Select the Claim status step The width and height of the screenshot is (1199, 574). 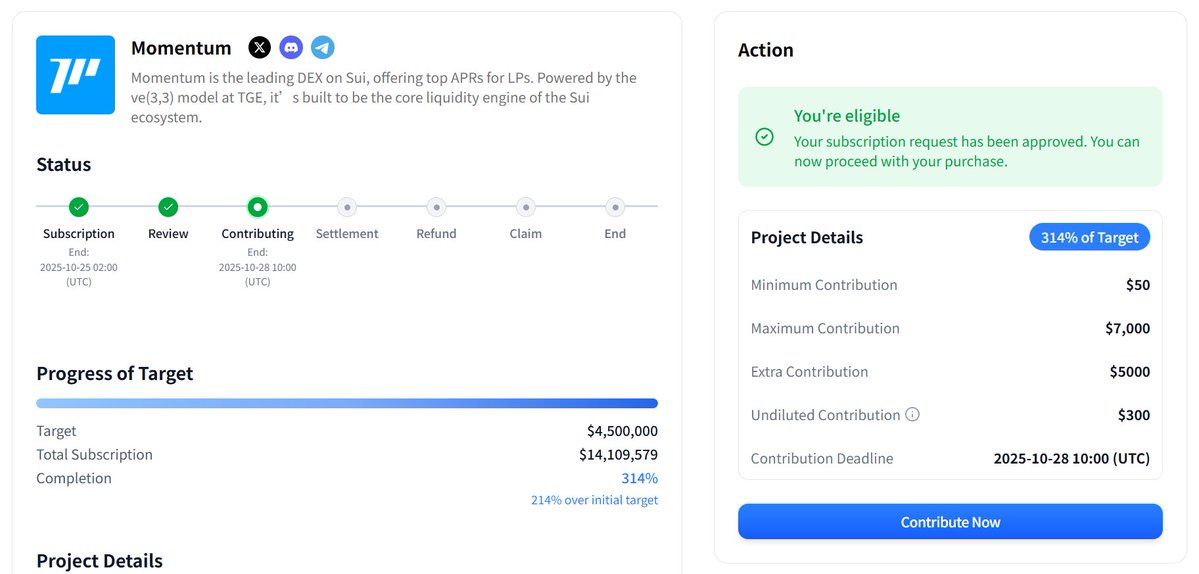pos(525,207)
